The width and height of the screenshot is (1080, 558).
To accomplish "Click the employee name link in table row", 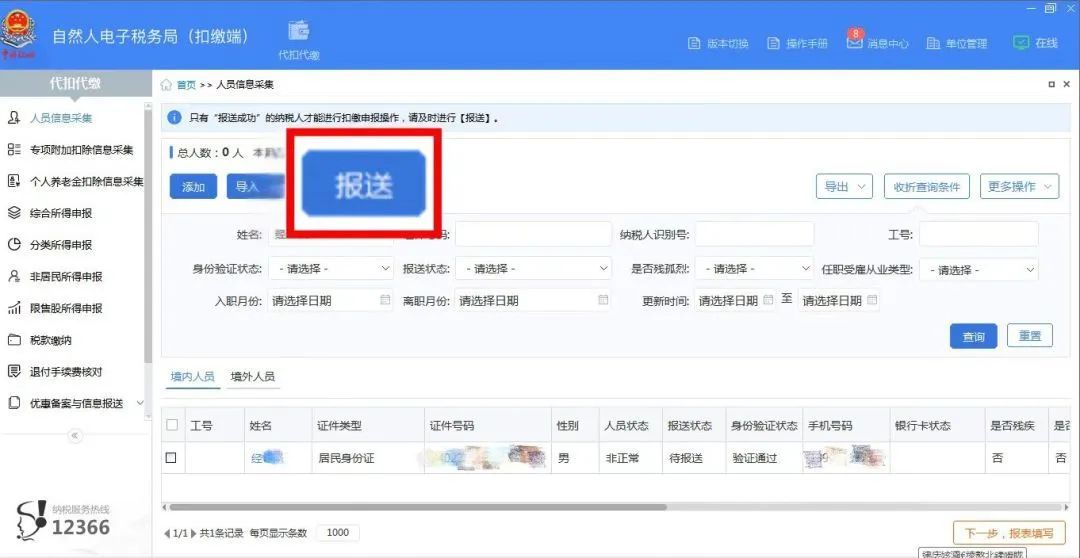I will (267, 457).
